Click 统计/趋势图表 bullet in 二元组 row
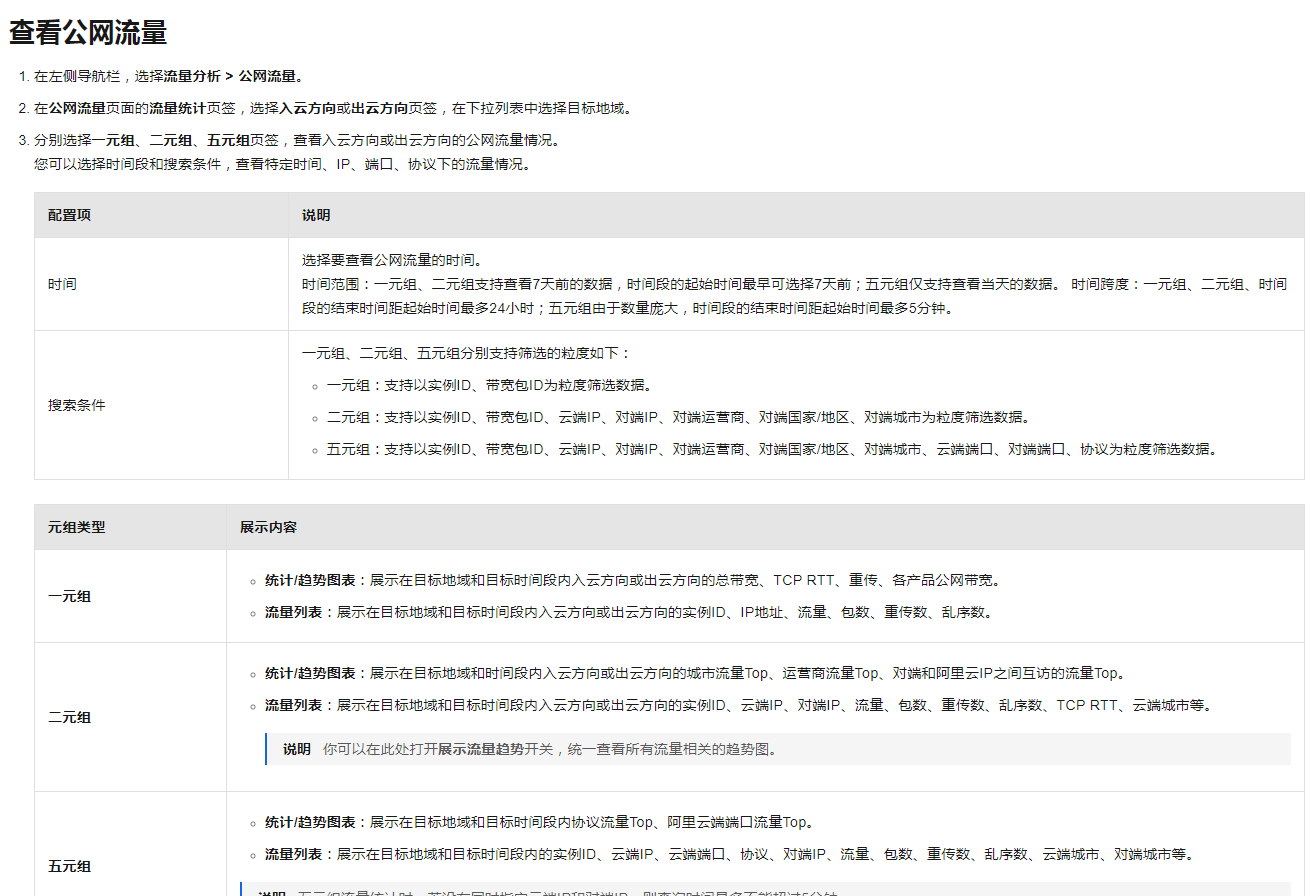The height and width of the screenshot is (896, 1311). point(697,673)
